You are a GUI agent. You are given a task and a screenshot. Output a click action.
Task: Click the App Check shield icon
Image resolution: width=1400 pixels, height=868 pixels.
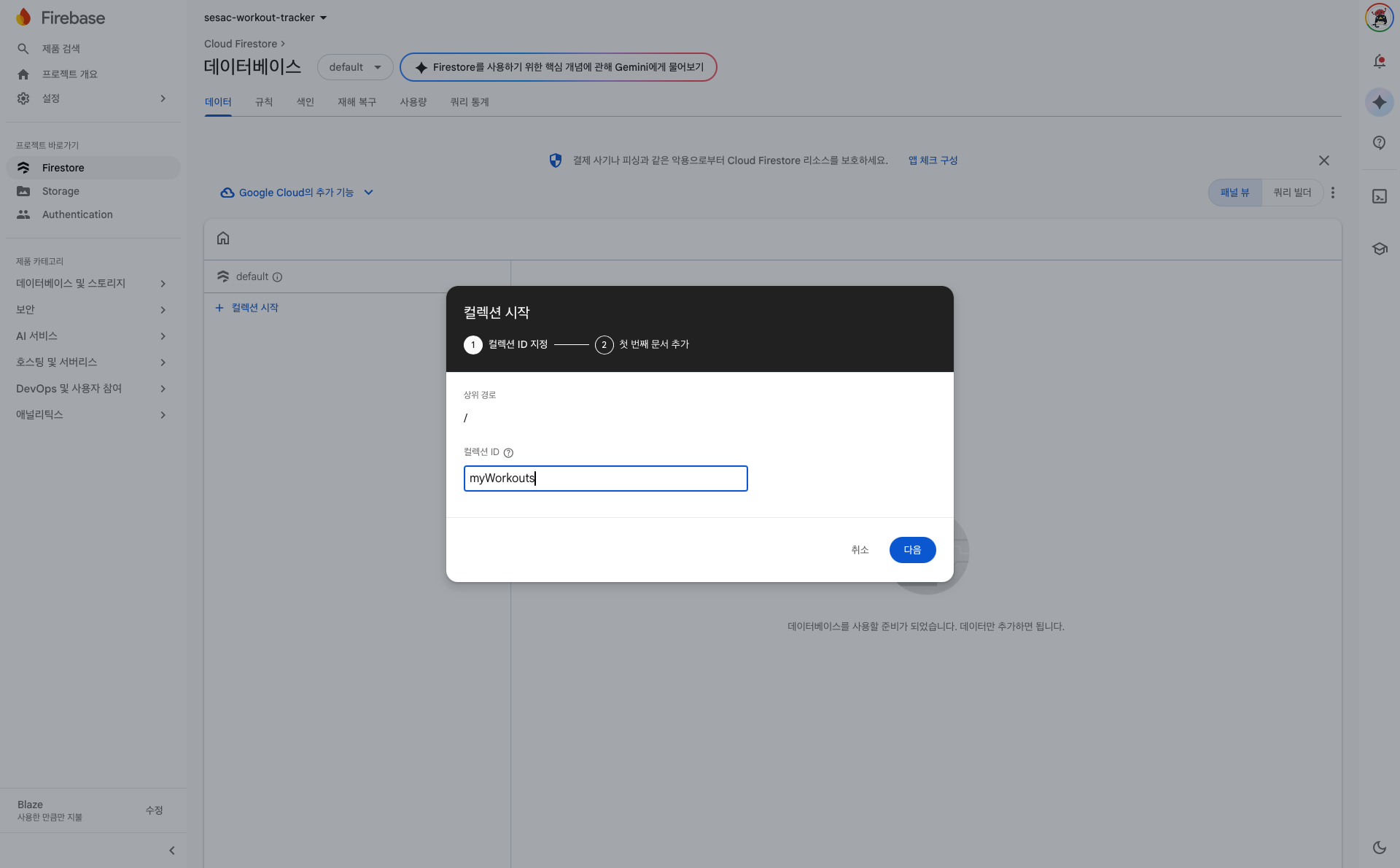(x=555, y=160)
